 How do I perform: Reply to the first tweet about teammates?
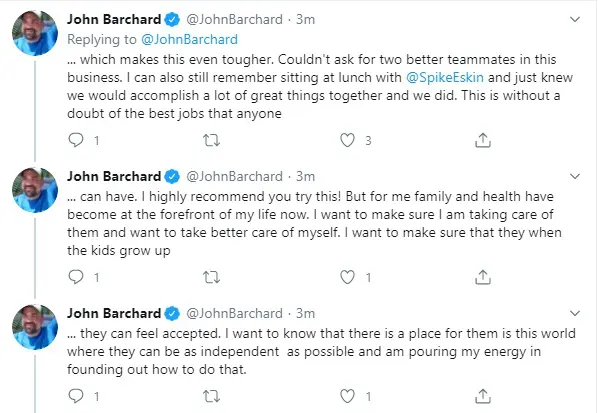click(76, 140)
